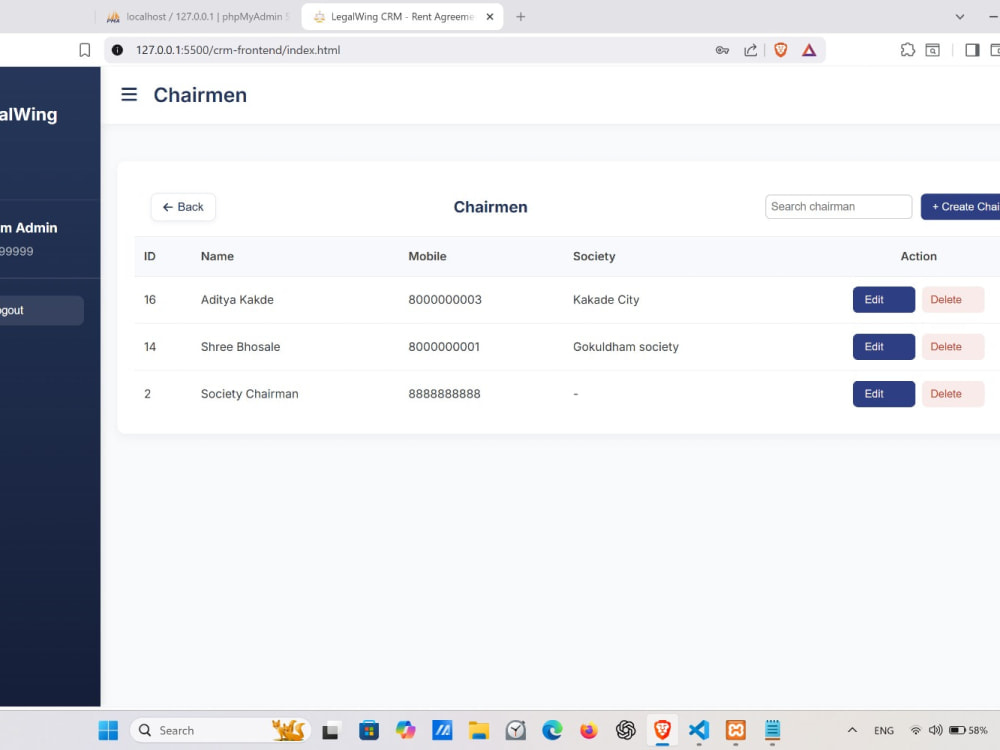Launch Microsoft Edge from taskbar
This screenshot has height=750, width=1000.
coord(552,730)
